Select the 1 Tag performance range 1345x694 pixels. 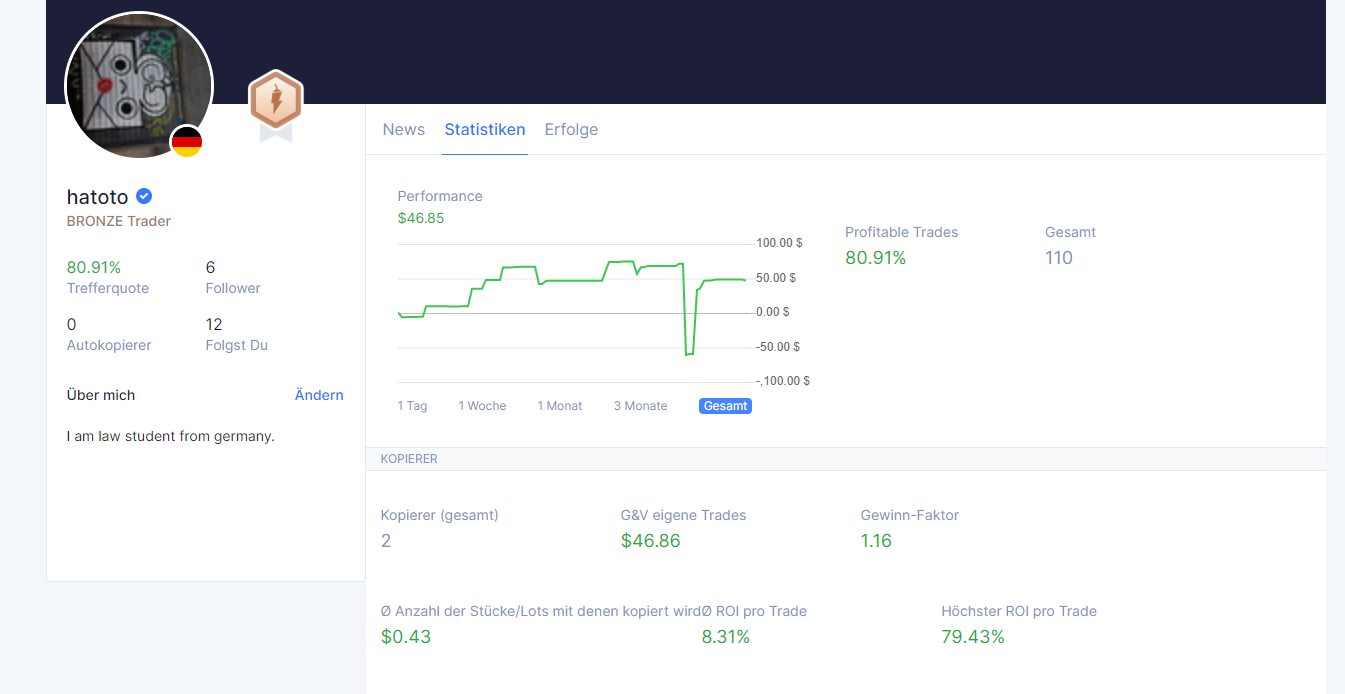tap(412, 406)
